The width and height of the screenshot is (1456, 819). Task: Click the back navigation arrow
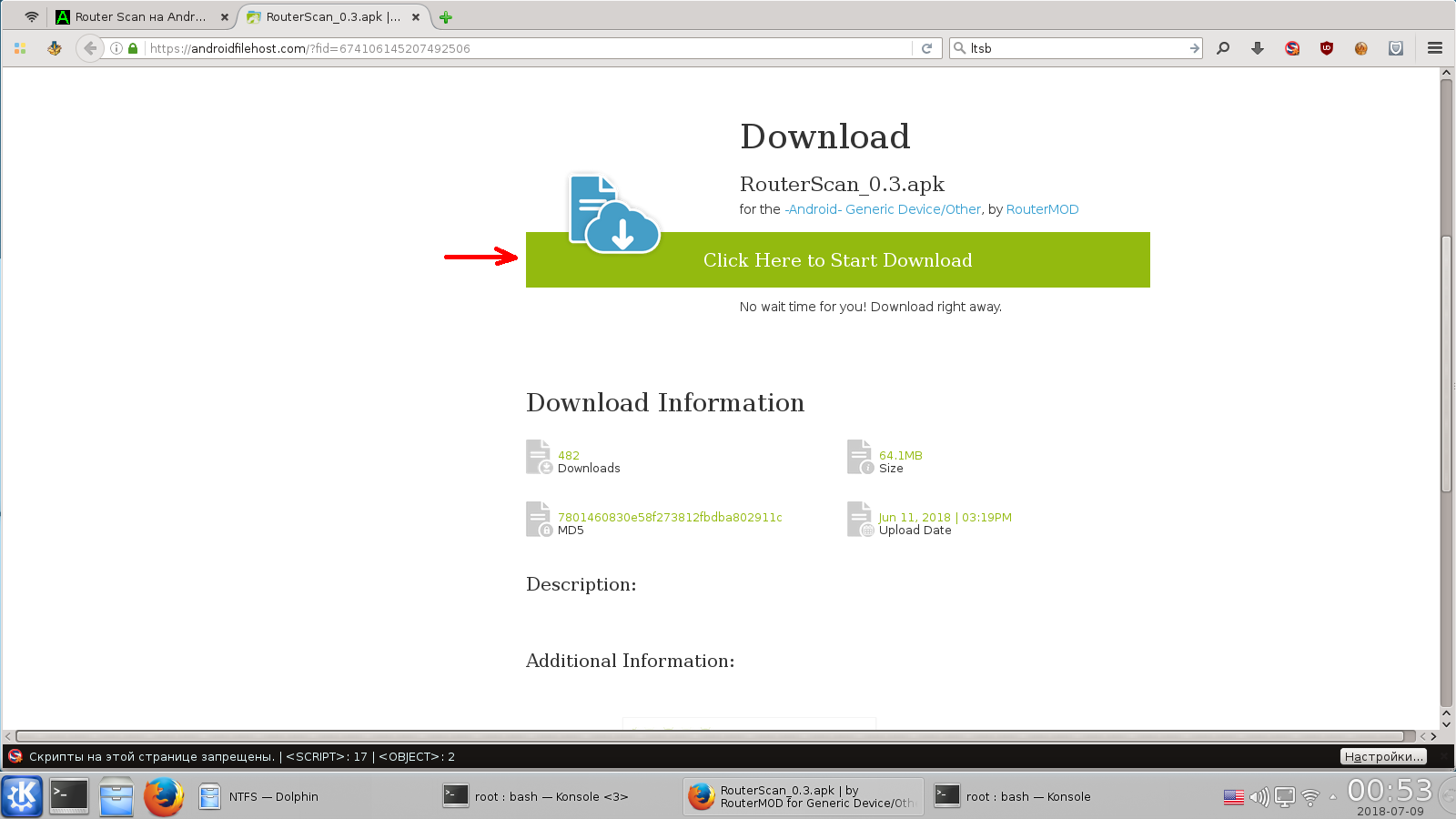click(x=89, y=48)
